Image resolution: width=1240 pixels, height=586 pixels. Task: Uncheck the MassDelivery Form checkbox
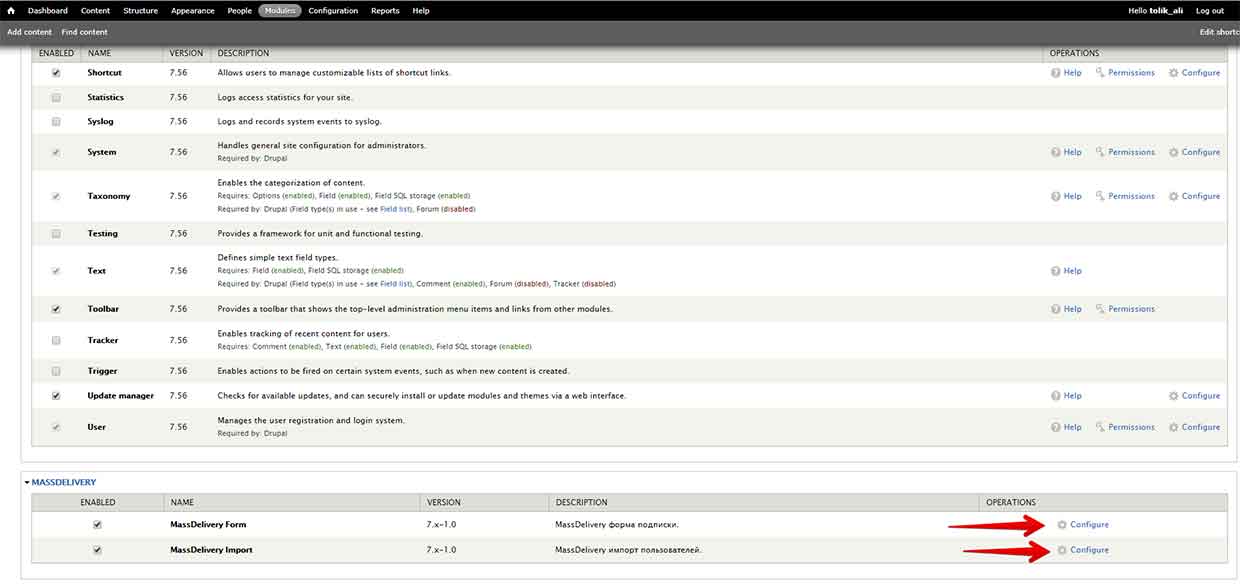tap(97, 525)
